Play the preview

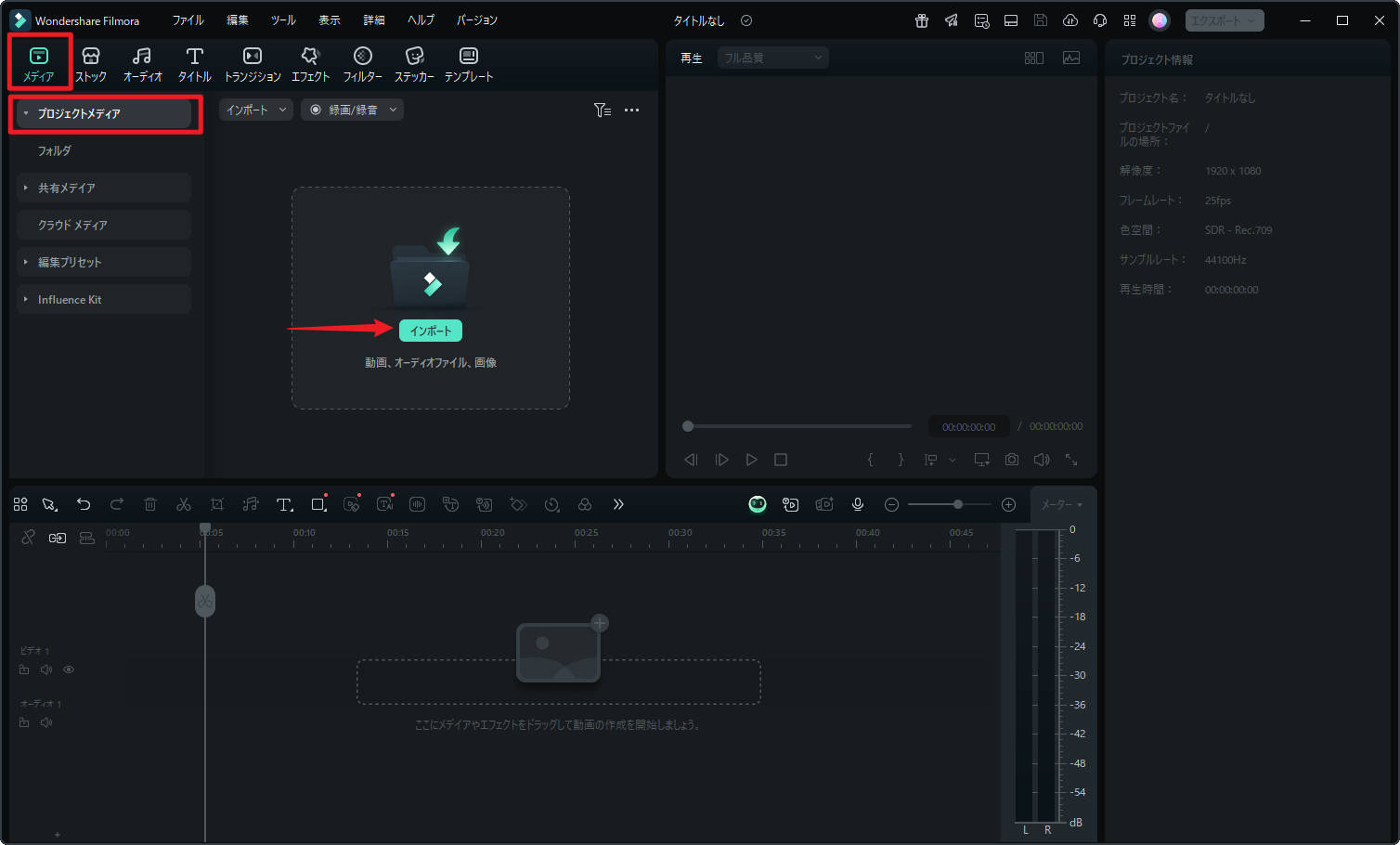pyautogui.click(x=752, y=460)
